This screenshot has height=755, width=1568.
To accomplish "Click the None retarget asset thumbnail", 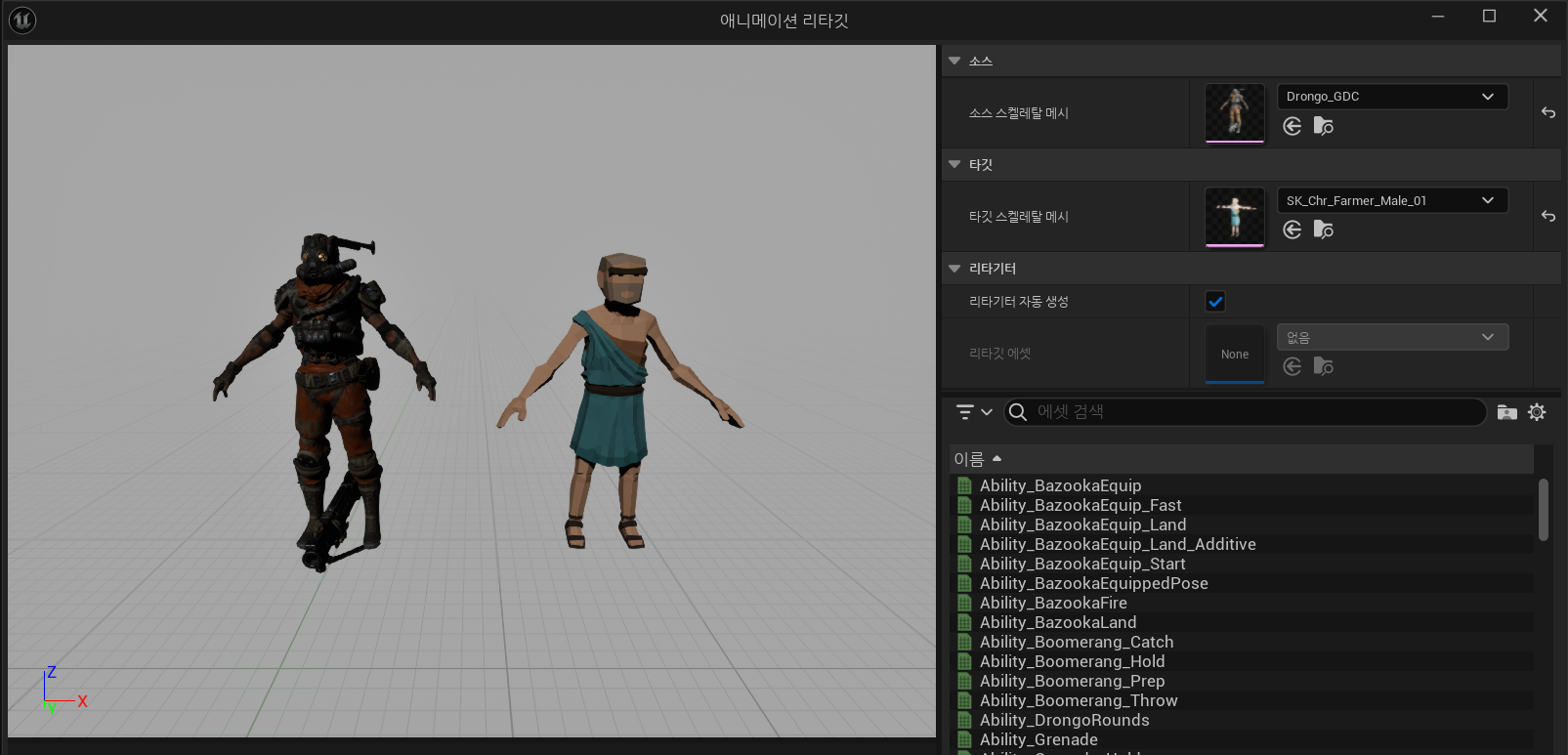I will tap(1235, 354).
